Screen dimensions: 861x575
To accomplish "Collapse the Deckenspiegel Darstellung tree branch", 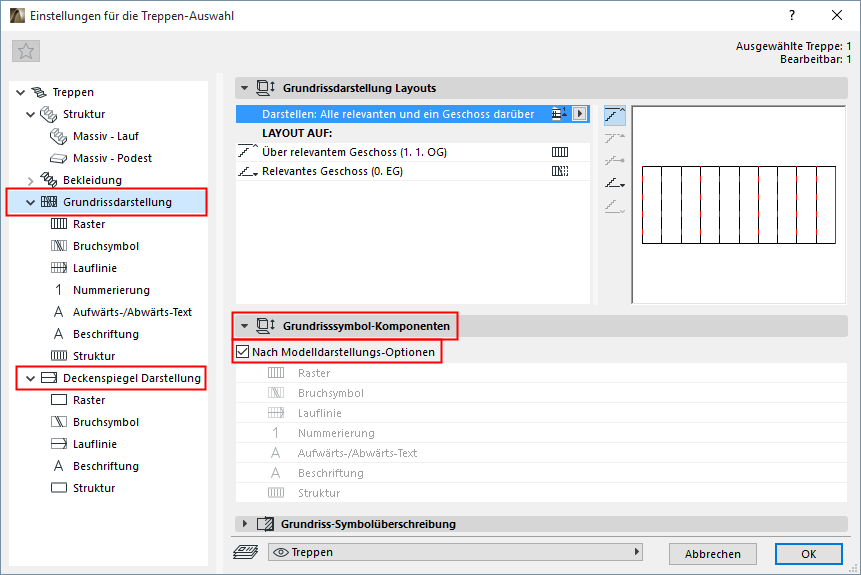I will 31,378.
